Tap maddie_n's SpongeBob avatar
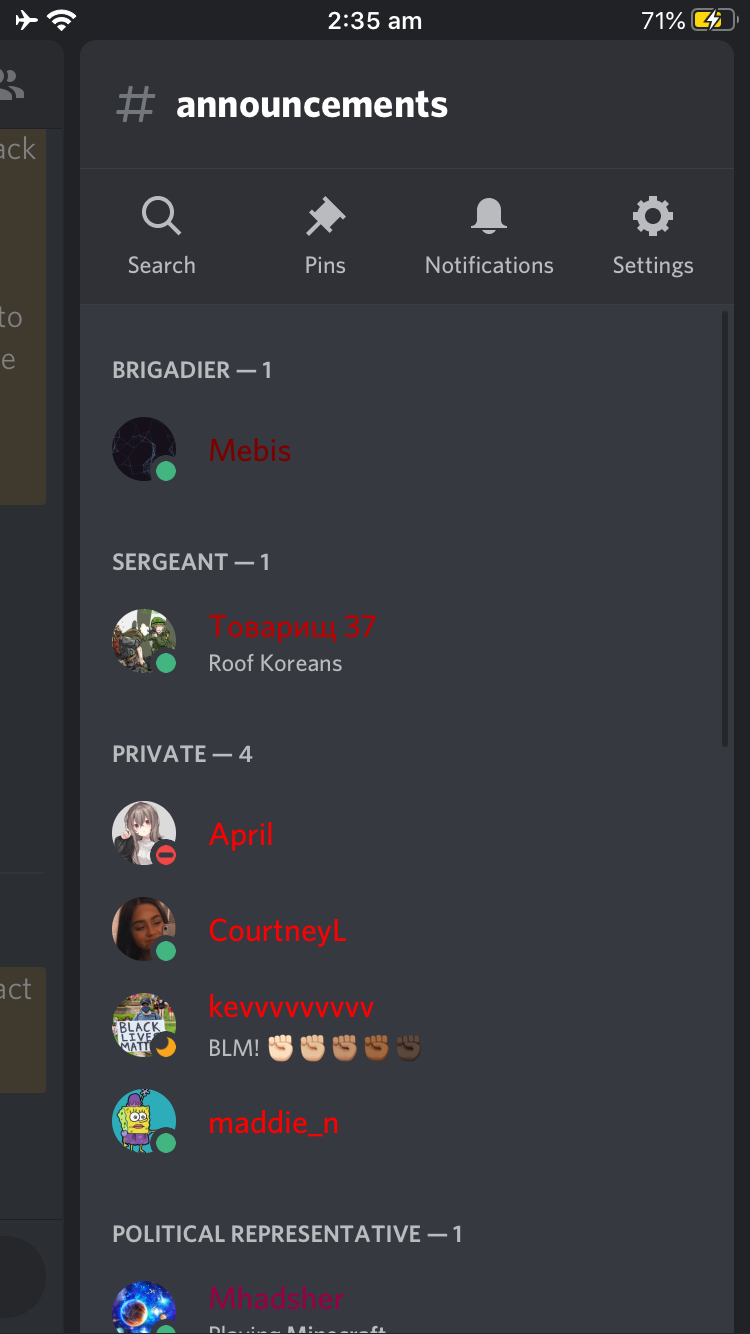 pyautogui.click(x=144, y=1121)
